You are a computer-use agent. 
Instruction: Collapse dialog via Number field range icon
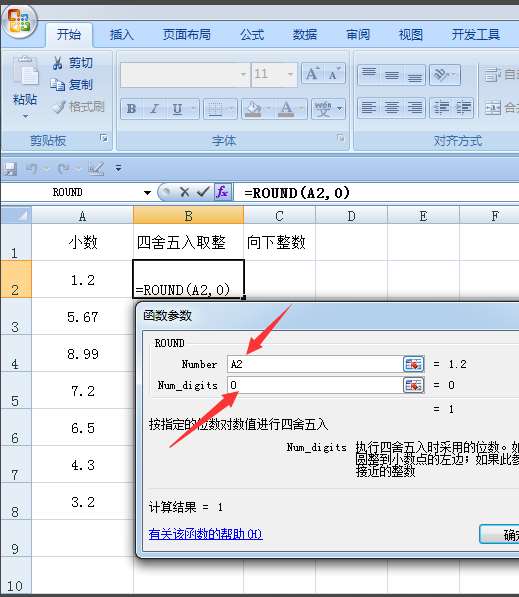(414, 364)
